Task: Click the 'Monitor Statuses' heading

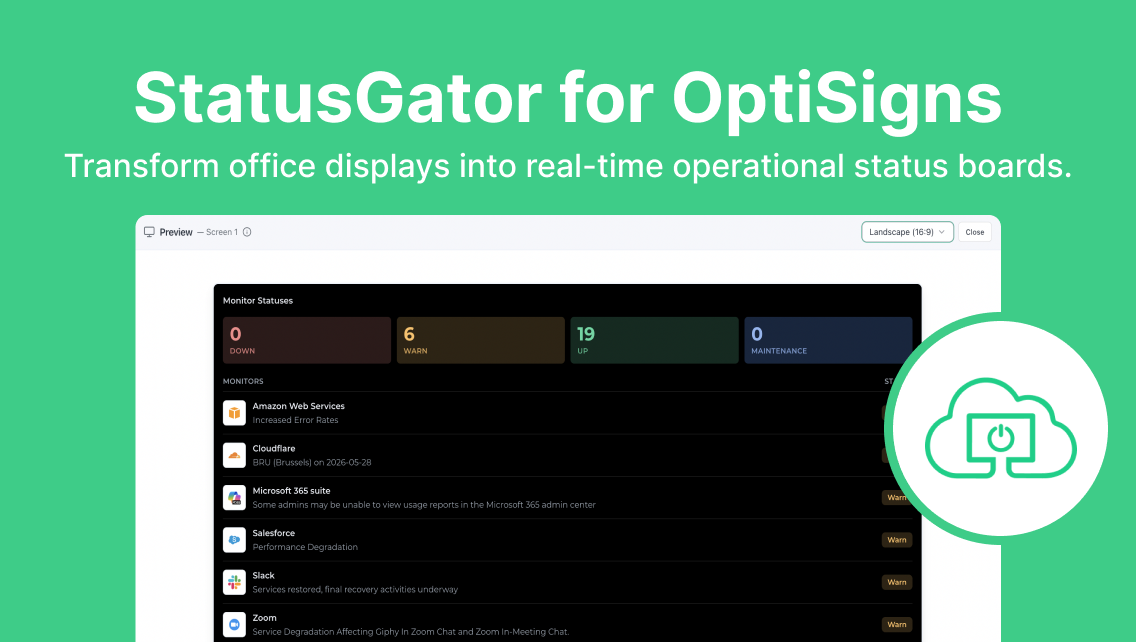Action: [258, 301]
